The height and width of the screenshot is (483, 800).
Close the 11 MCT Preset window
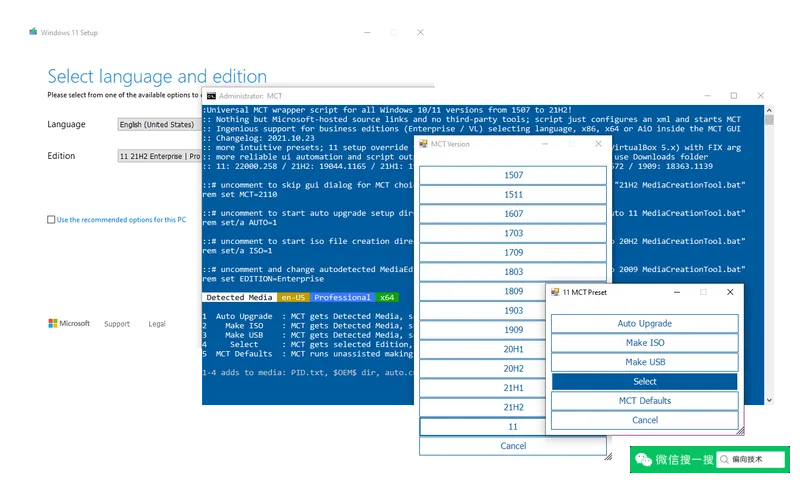point(730,292)
